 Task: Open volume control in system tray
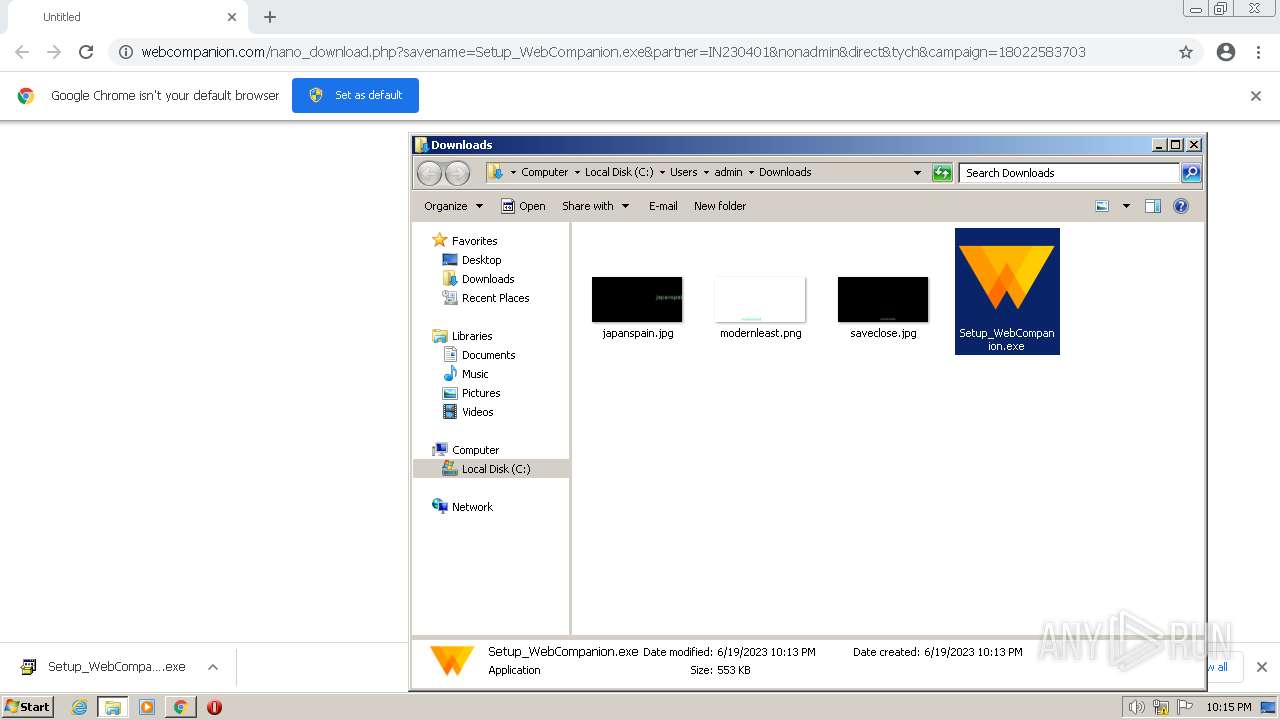coord(1137,707)
